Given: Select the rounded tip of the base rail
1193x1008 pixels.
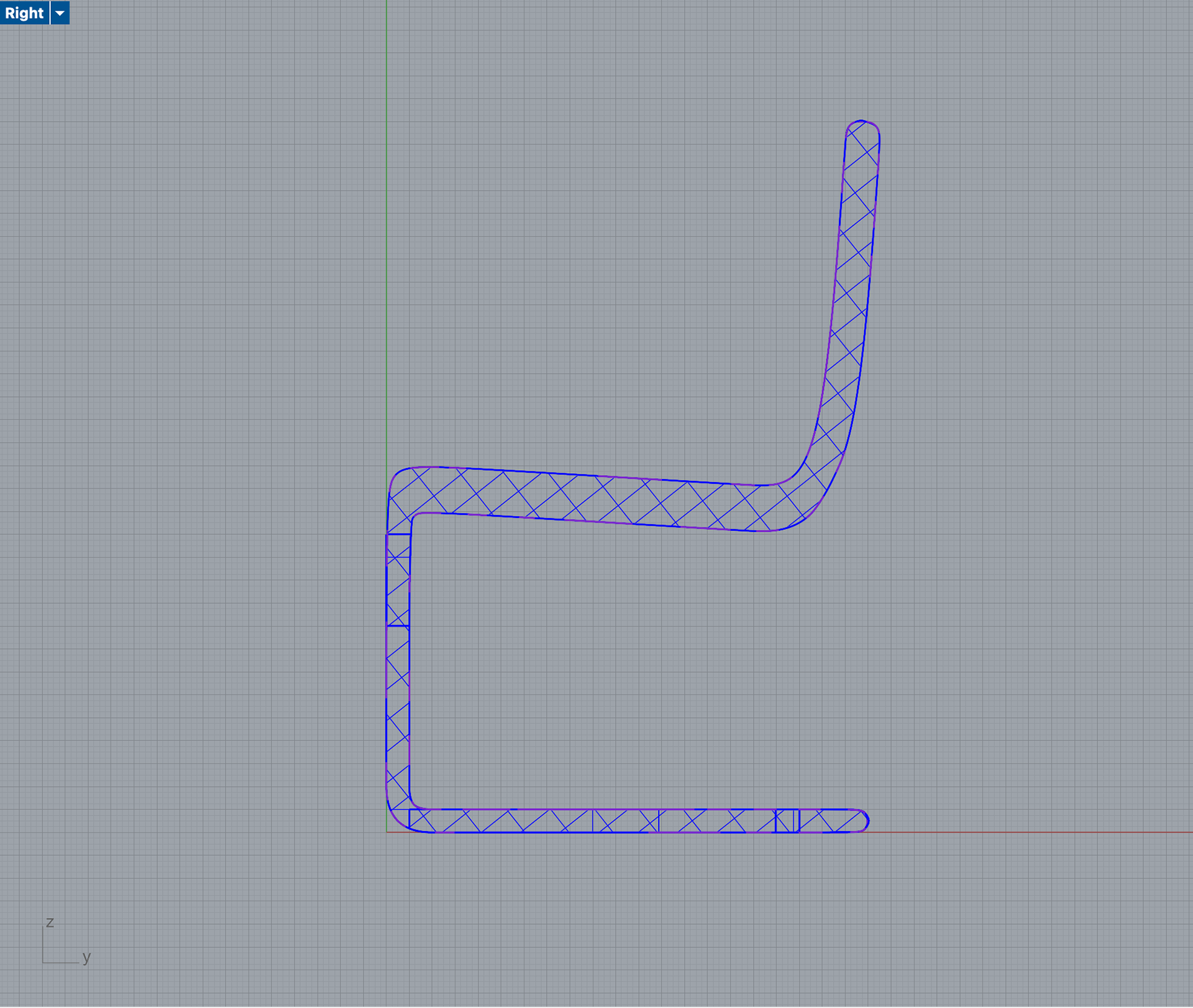Looking at the screenshot, I should [868, 821].
